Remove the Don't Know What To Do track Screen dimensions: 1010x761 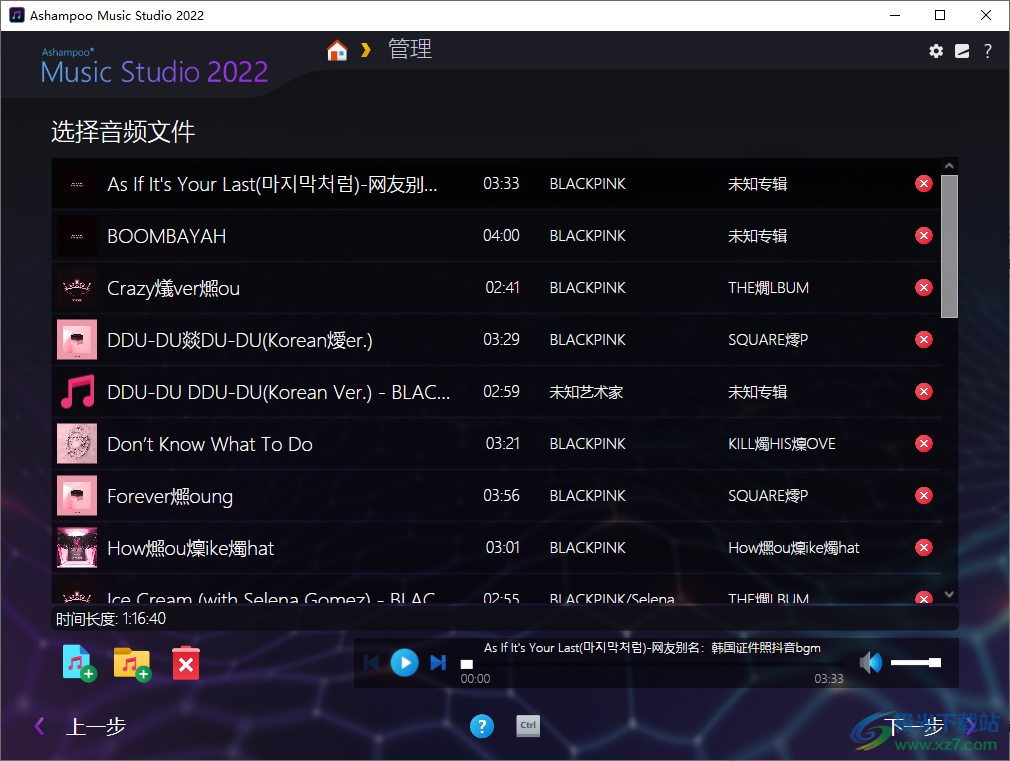[x=923, y=443]
